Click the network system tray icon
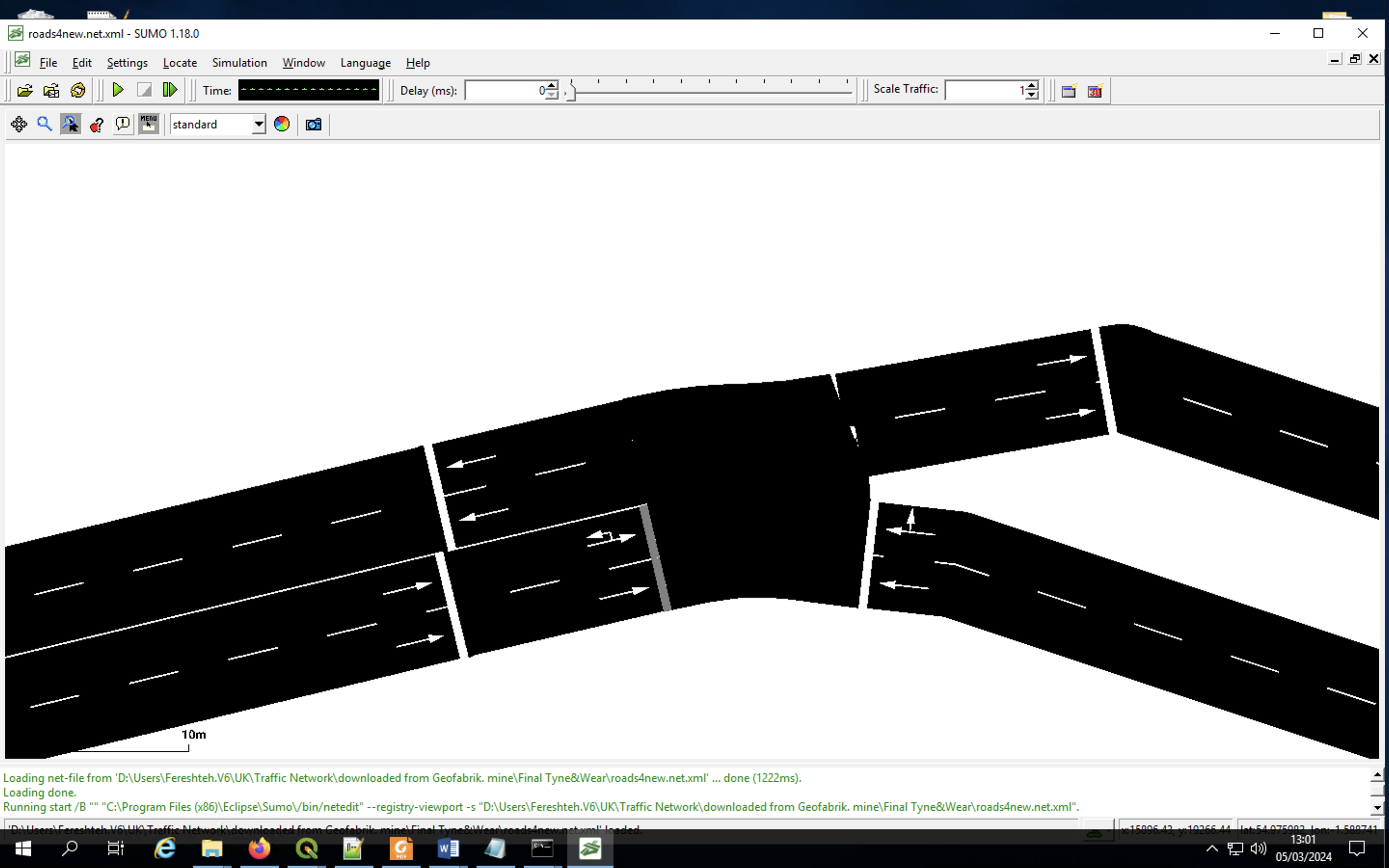The width and height of the screenshot is (1389, 868). pyautogui.click(x=1235, y=849)
